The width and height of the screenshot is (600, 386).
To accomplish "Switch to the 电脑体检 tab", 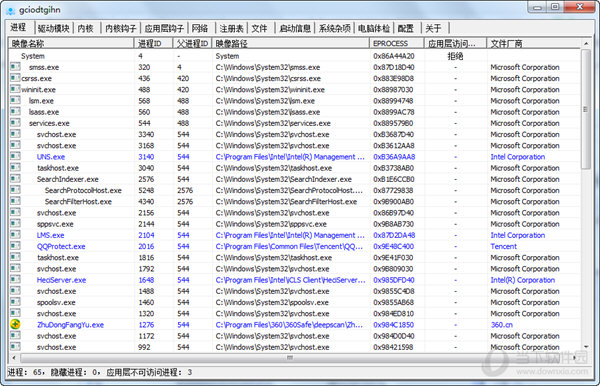I will tap(374, 28).
